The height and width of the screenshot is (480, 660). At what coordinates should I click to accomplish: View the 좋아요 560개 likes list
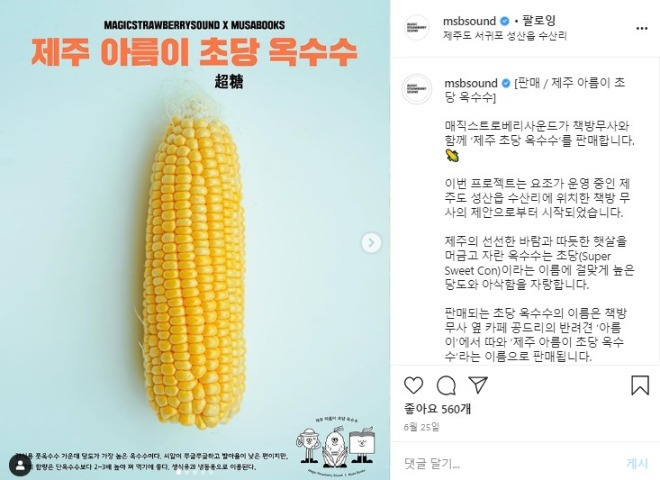(x=437, y=408)
